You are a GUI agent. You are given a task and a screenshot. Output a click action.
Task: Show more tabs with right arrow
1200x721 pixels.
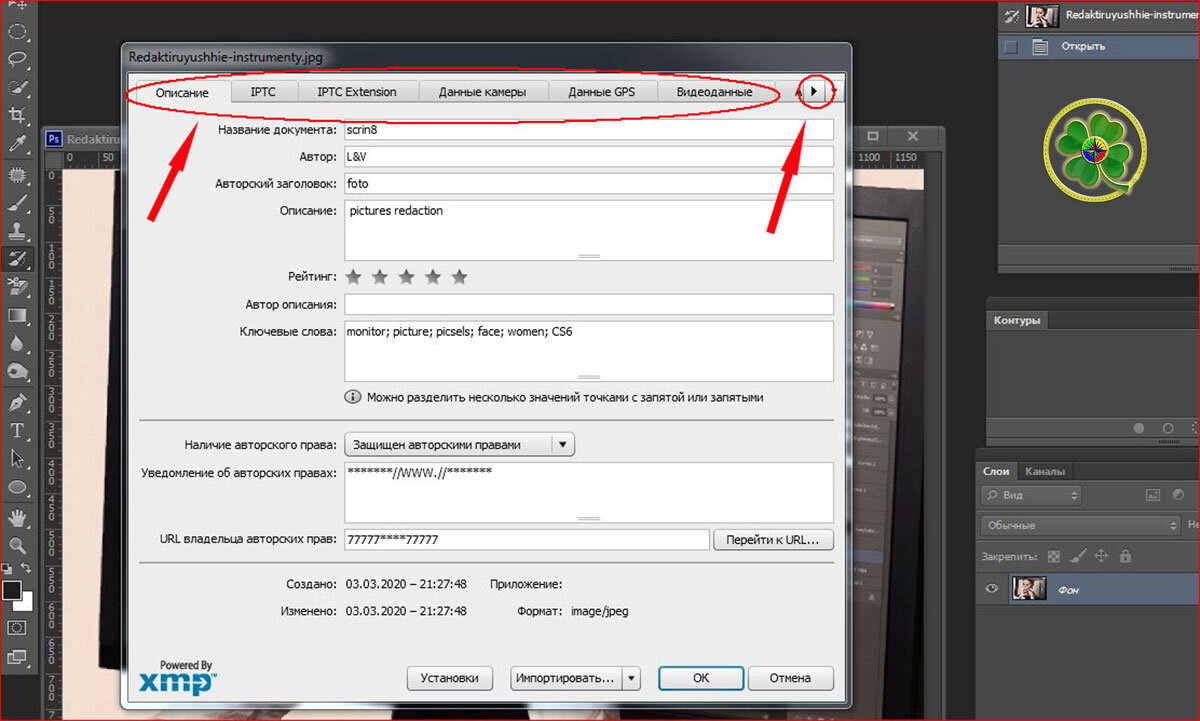(x=815, y=92)
